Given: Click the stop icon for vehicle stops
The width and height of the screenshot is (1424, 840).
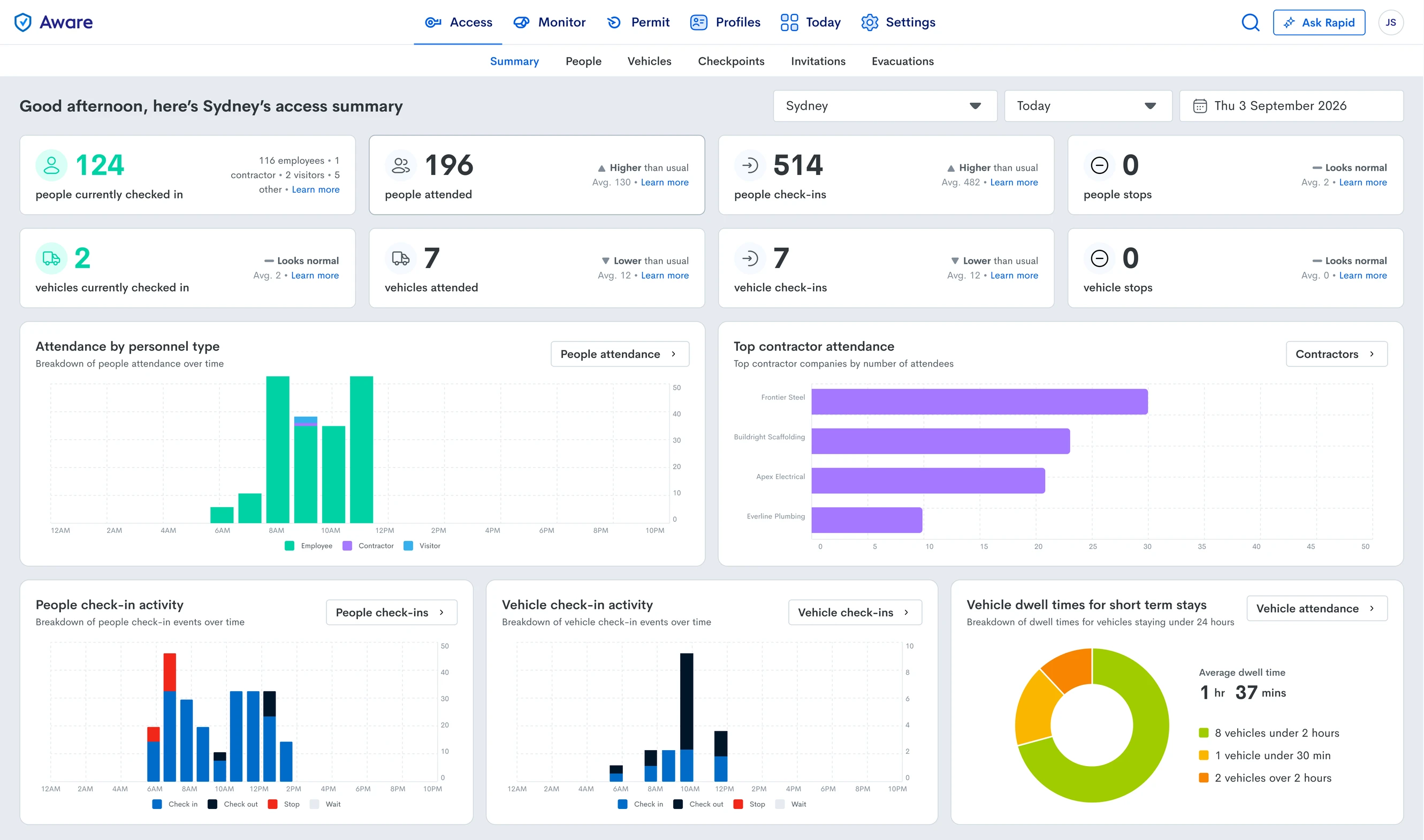Looking at the screenshot, I should click(x=1099, y=258).
